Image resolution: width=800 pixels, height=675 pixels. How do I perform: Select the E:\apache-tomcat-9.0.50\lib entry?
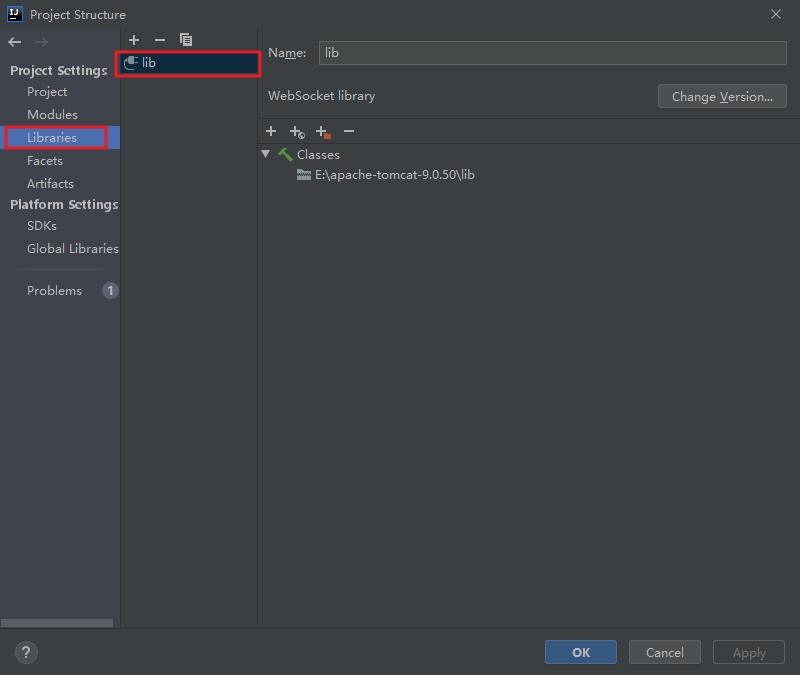[x=395, y=175]
